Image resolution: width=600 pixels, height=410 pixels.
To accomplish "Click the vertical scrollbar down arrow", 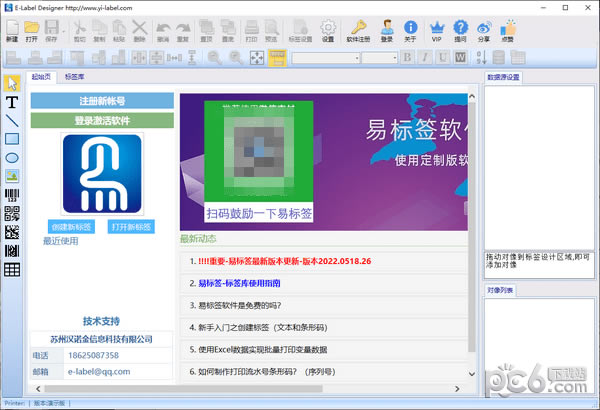I will click(x=471, y=374).
